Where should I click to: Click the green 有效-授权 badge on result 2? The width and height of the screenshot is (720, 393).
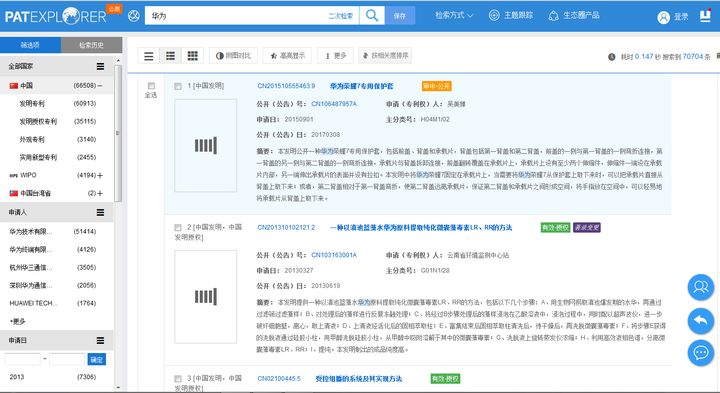[x=555, y=227]
